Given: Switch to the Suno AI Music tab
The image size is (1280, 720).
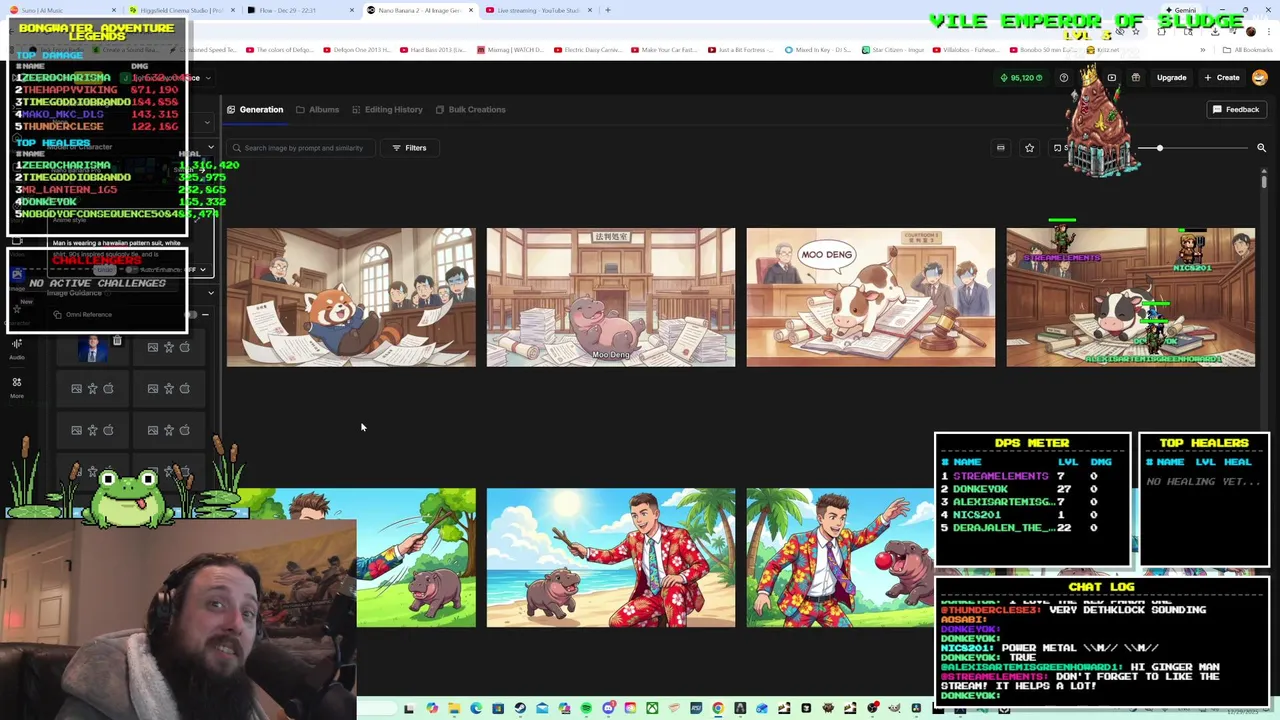Looking at the screenshot, I should pos(60,10).
